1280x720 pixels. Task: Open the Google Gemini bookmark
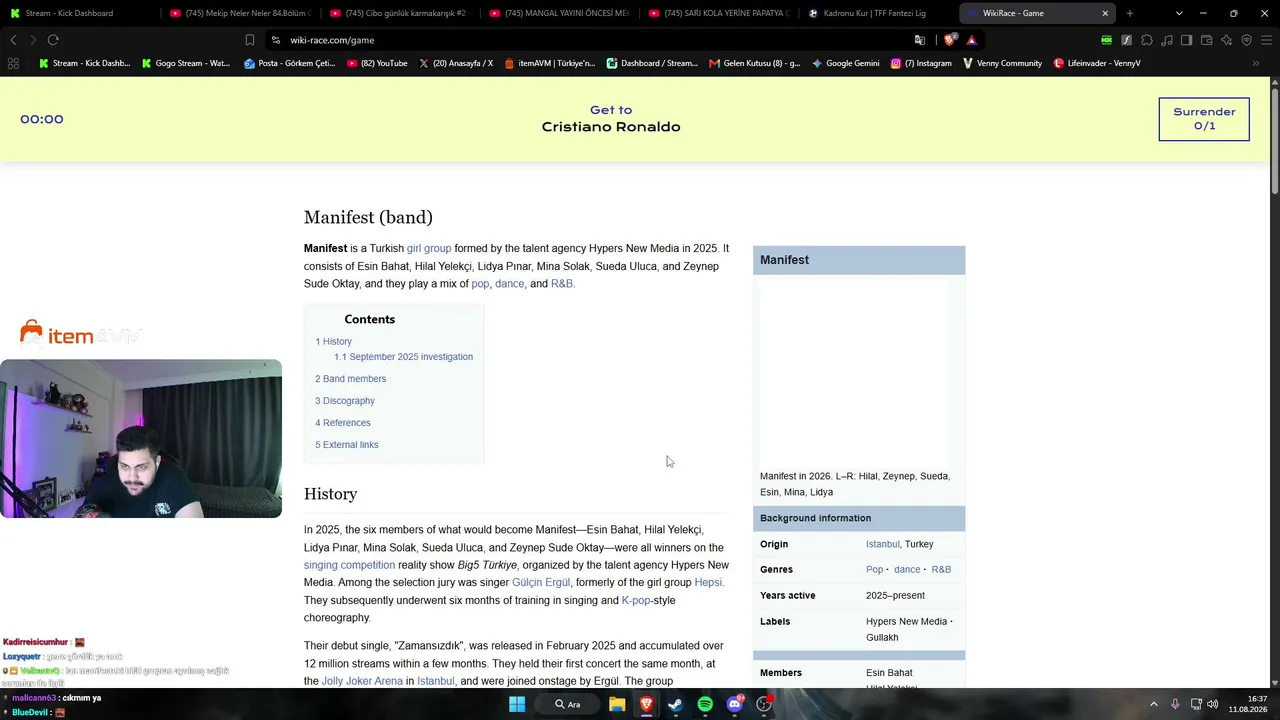click(x=846, y=63)
